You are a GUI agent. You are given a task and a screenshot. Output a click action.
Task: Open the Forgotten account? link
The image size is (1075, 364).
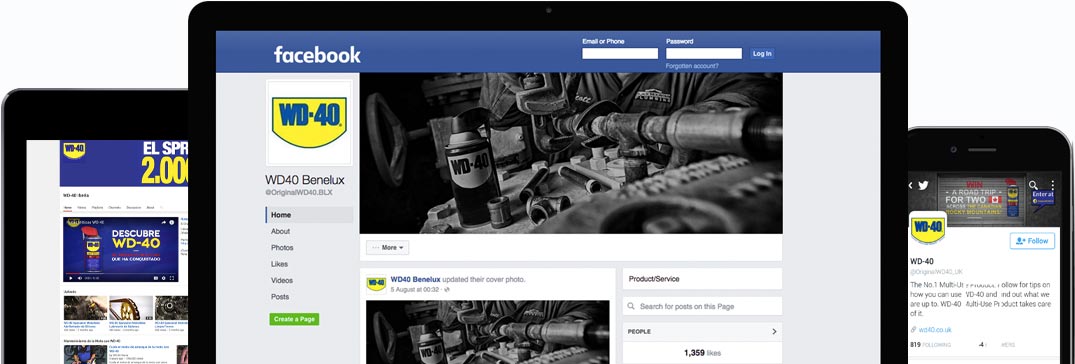click(692, 66)
